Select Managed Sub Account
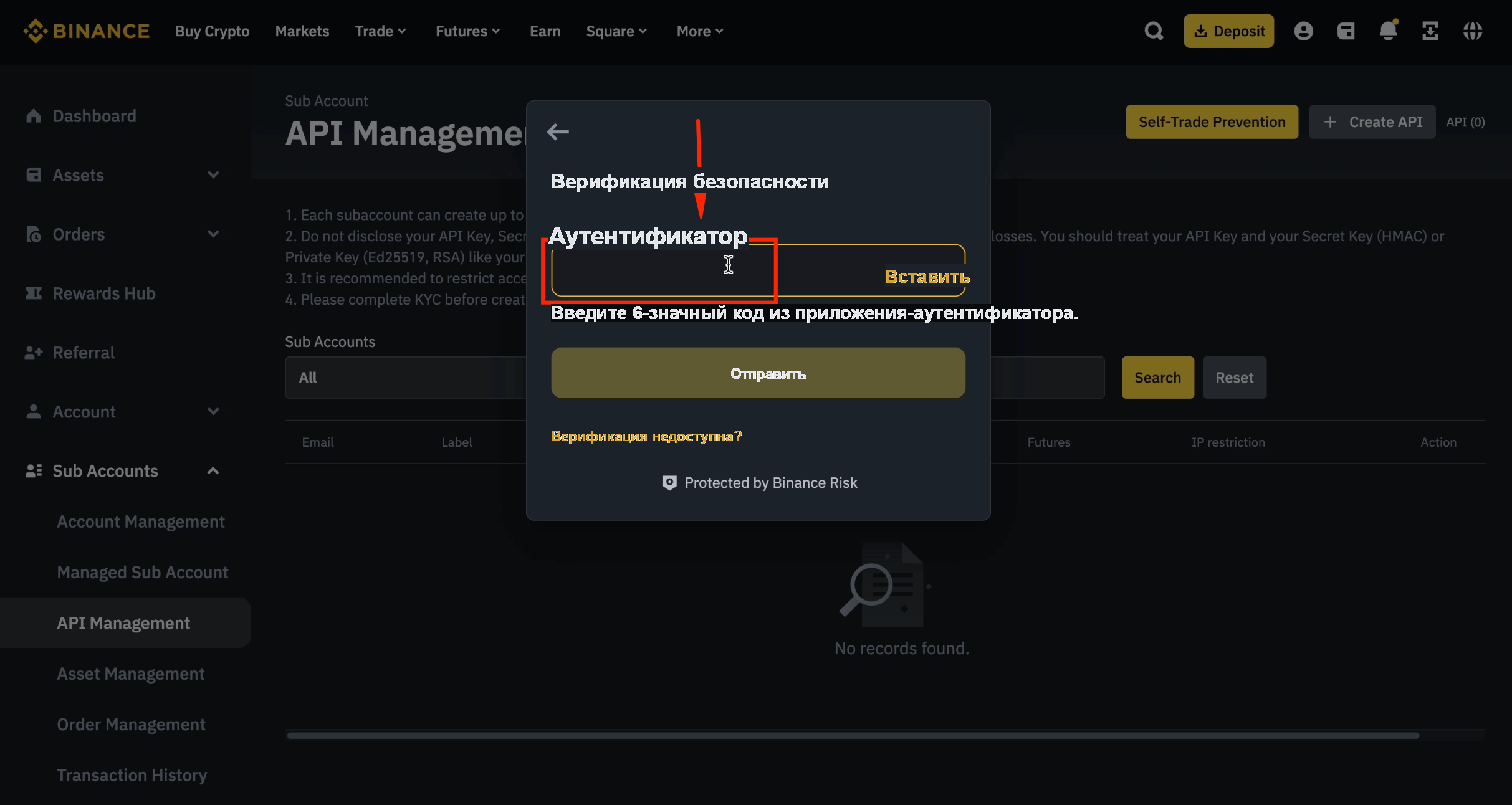 pyautogui.click(x=143, y=572)
